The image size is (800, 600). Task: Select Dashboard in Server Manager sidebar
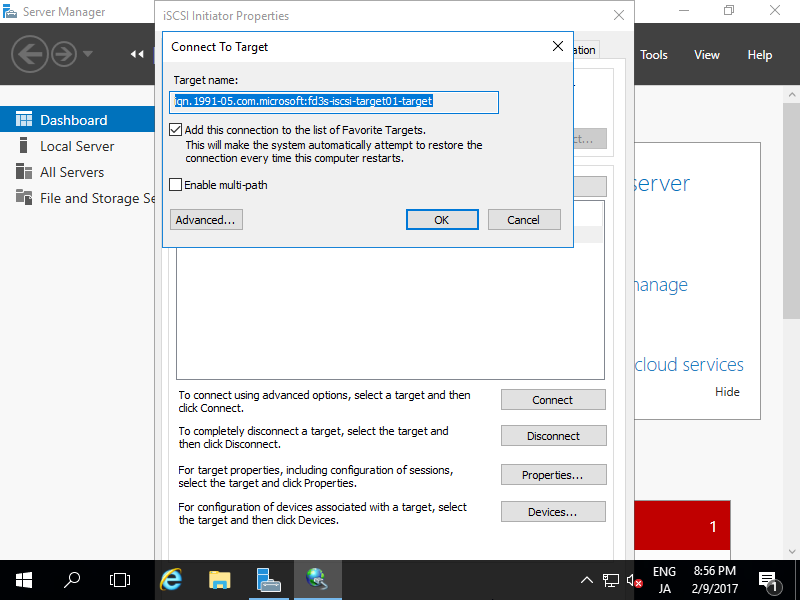[x=77, y=120]
